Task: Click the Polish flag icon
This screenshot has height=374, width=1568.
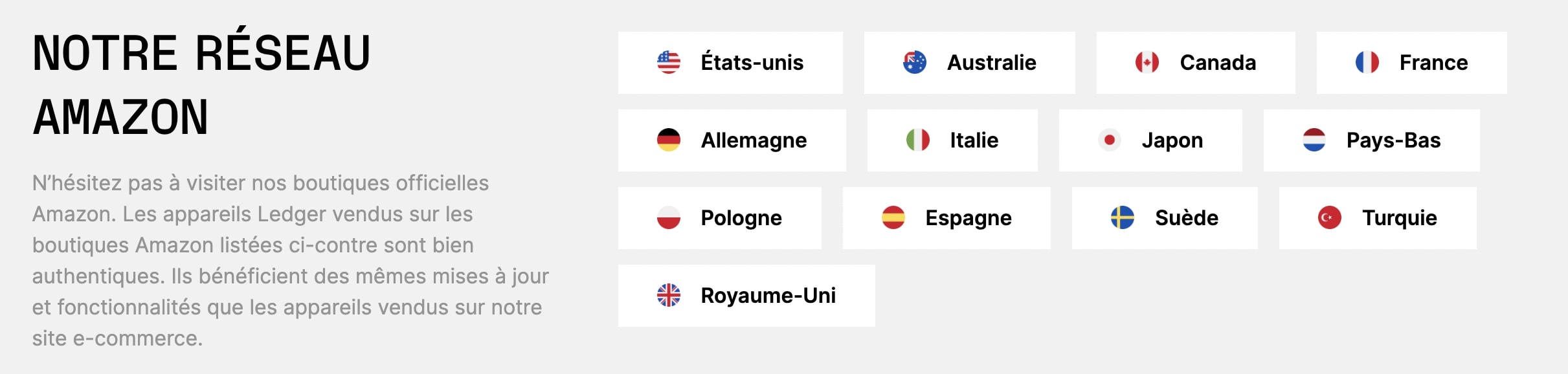Action: click(x=668, y=218)
